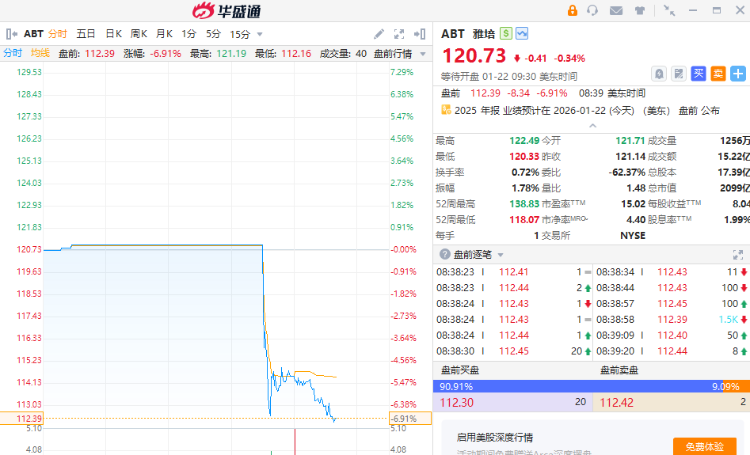
Task: Switch to the 五日 chart tab
Action: coord(86,34)
